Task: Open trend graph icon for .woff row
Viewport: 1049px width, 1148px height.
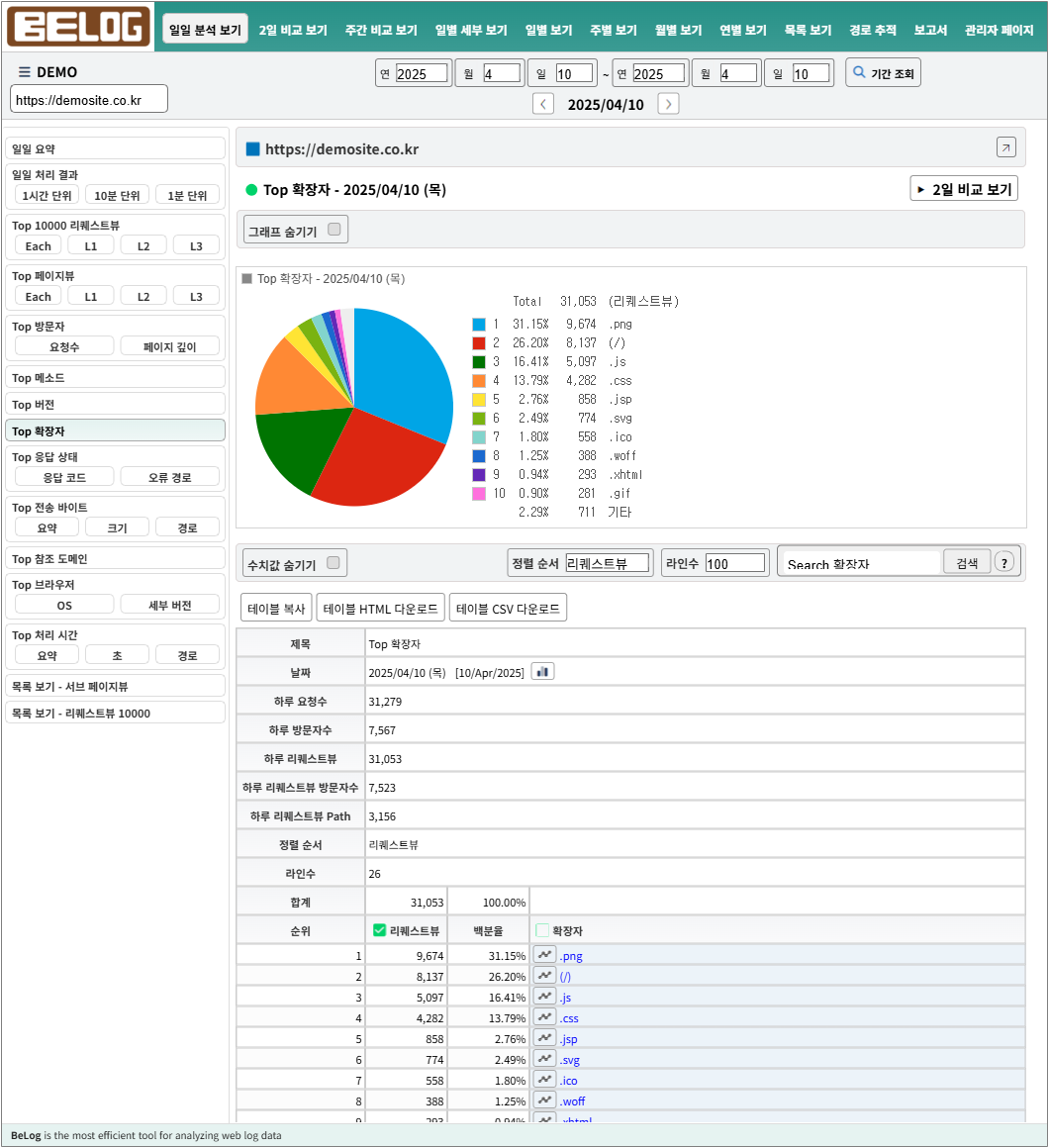Action: point(544,1100)
